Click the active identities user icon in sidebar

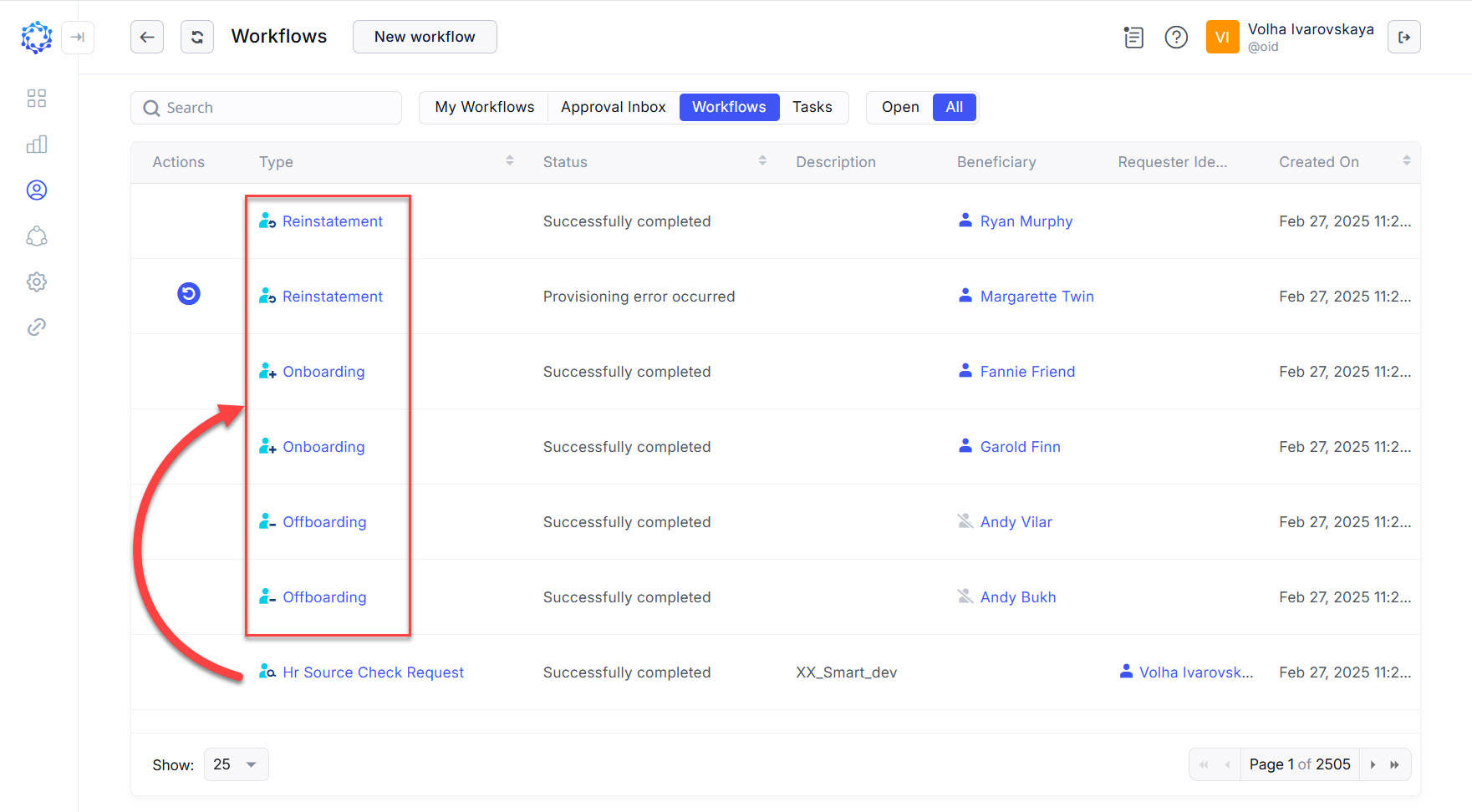37,190
